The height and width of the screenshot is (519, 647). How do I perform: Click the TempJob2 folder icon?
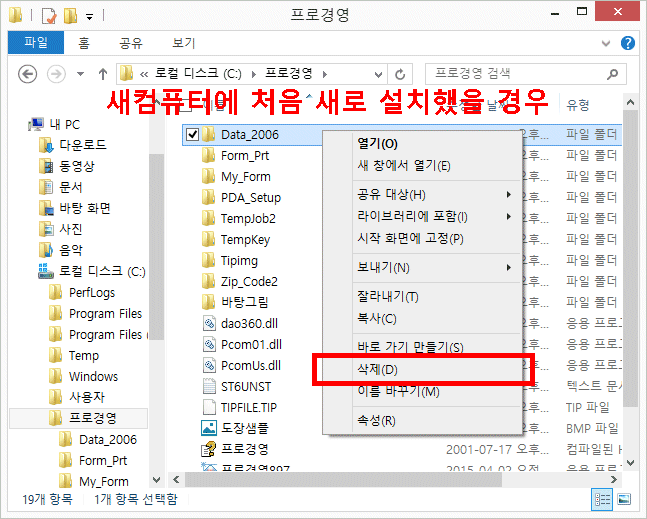209,219
